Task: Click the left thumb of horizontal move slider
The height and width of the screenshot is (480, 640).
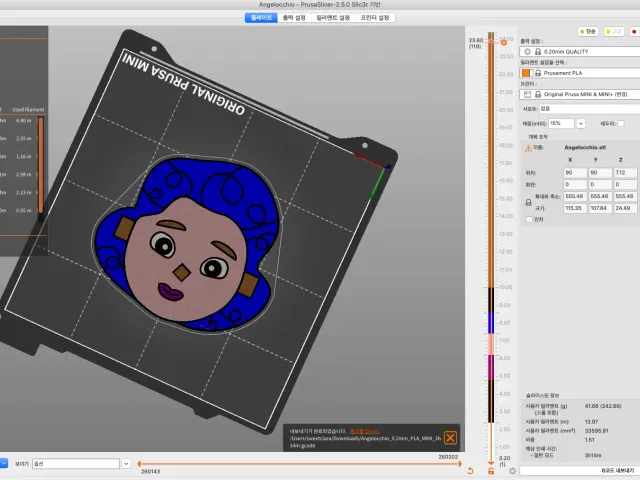Action: 139,464
